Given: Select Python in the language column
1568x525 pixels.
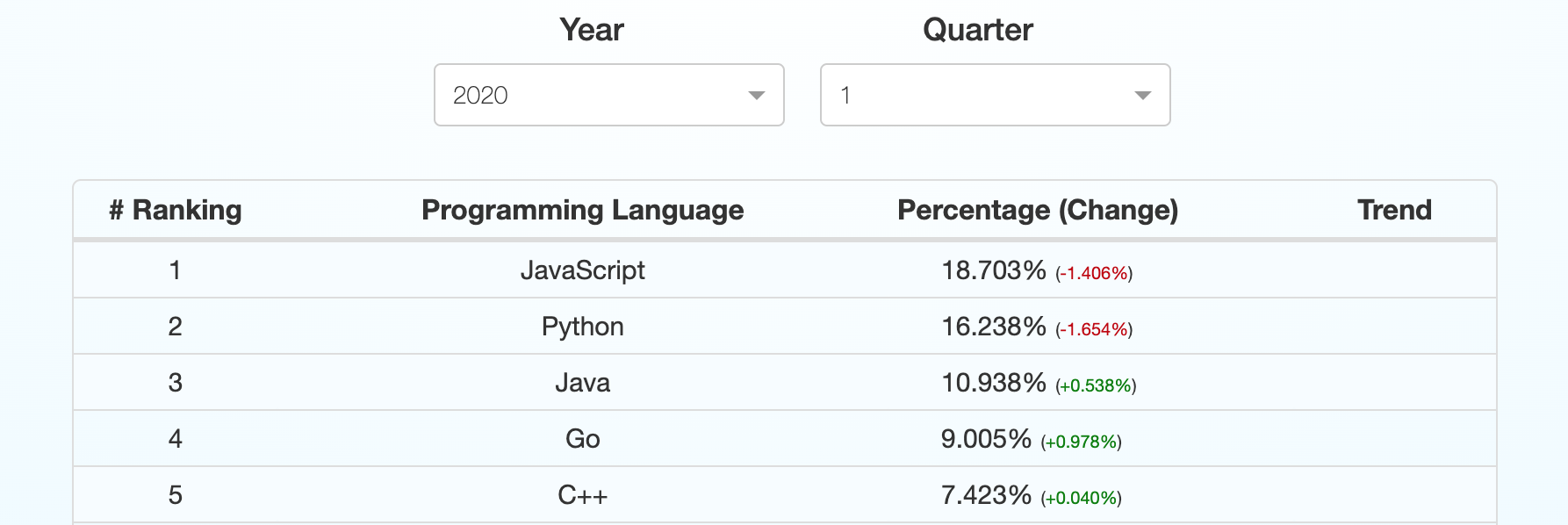Looking at the screenshot, I should pyautogui.click(x=582, y=327).
